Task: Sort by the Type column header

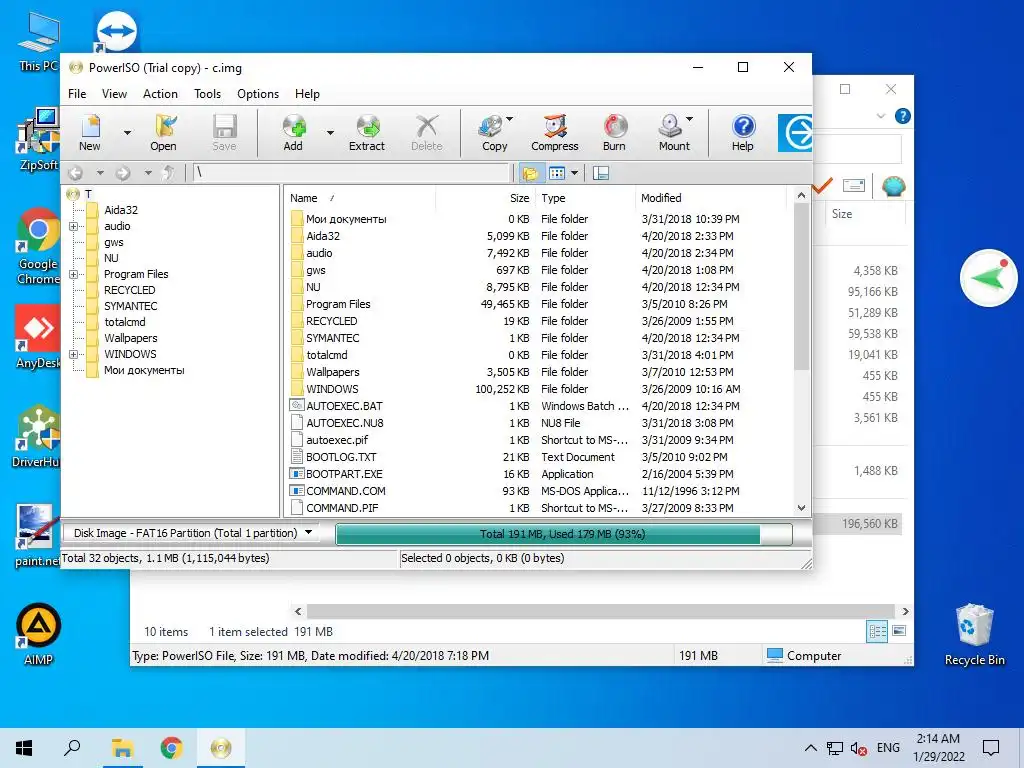Action: 586,198
